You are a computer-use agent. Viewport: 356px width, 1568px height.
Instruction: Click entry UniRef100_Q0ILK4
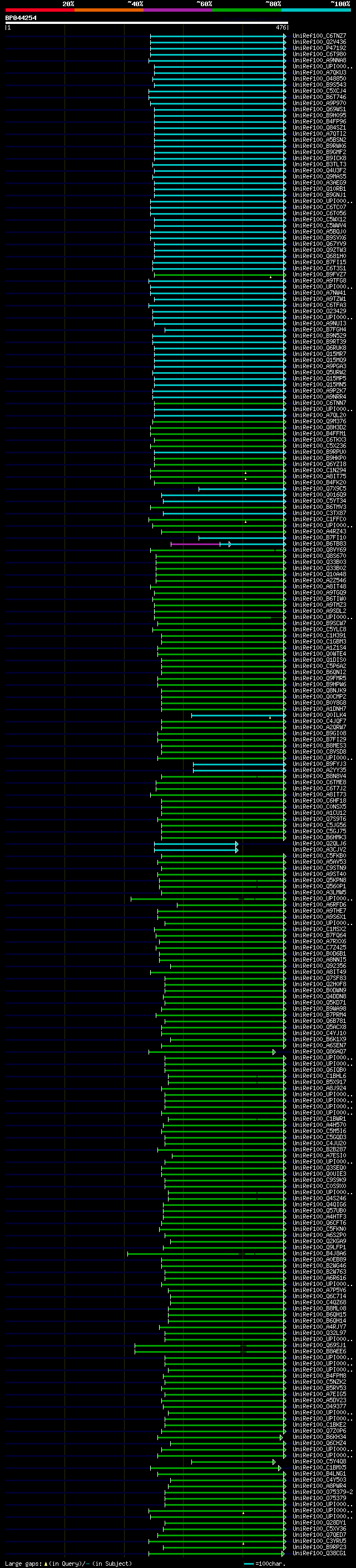319,715
